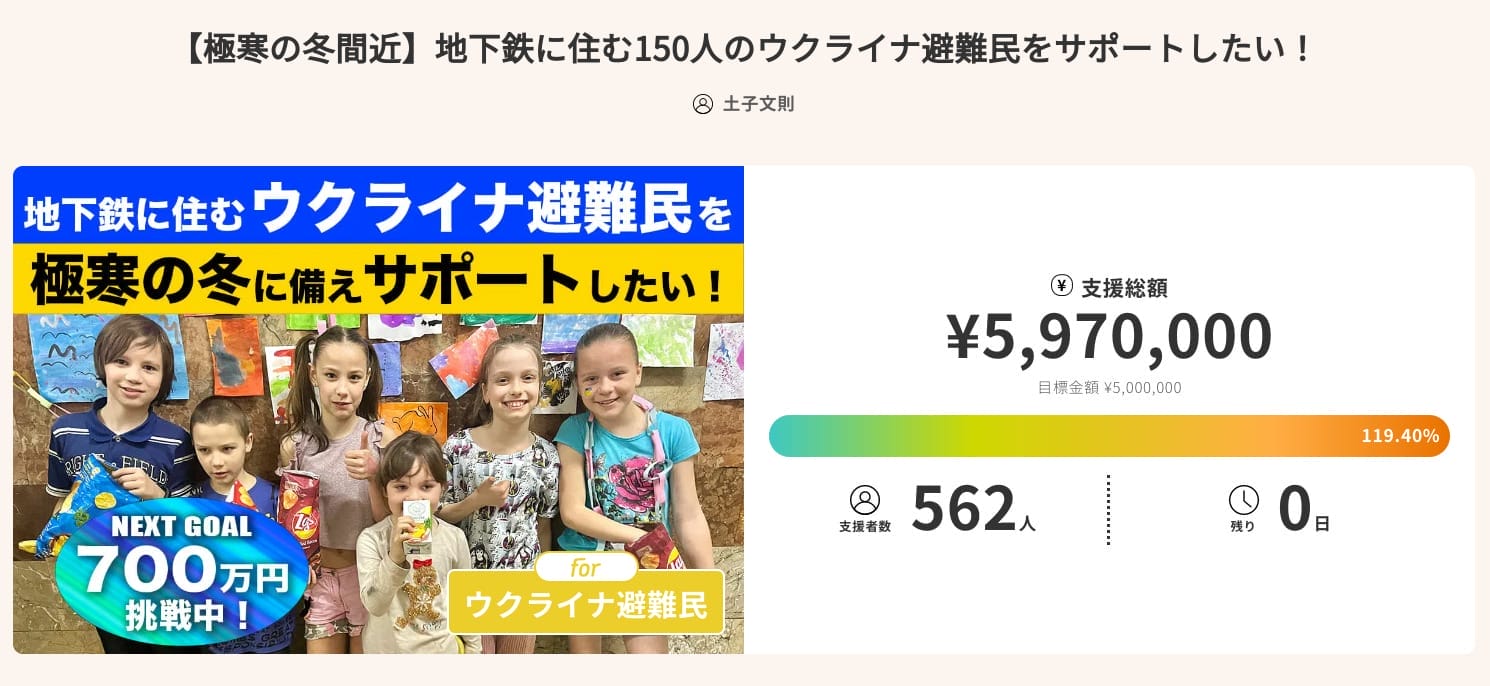Click the project title about ウクライナ避難民
This screenshot has height=686, width=1490.
[745, 49]
